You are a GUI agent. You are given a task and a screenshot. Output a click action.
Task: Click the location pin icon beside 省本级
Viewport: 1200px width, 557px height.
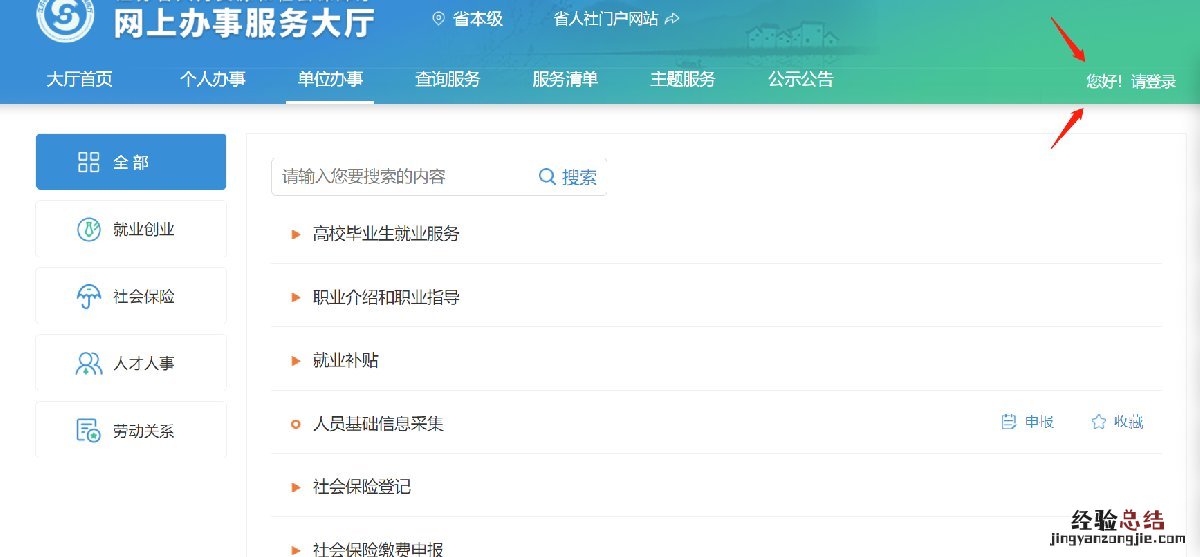pos(437,18)
